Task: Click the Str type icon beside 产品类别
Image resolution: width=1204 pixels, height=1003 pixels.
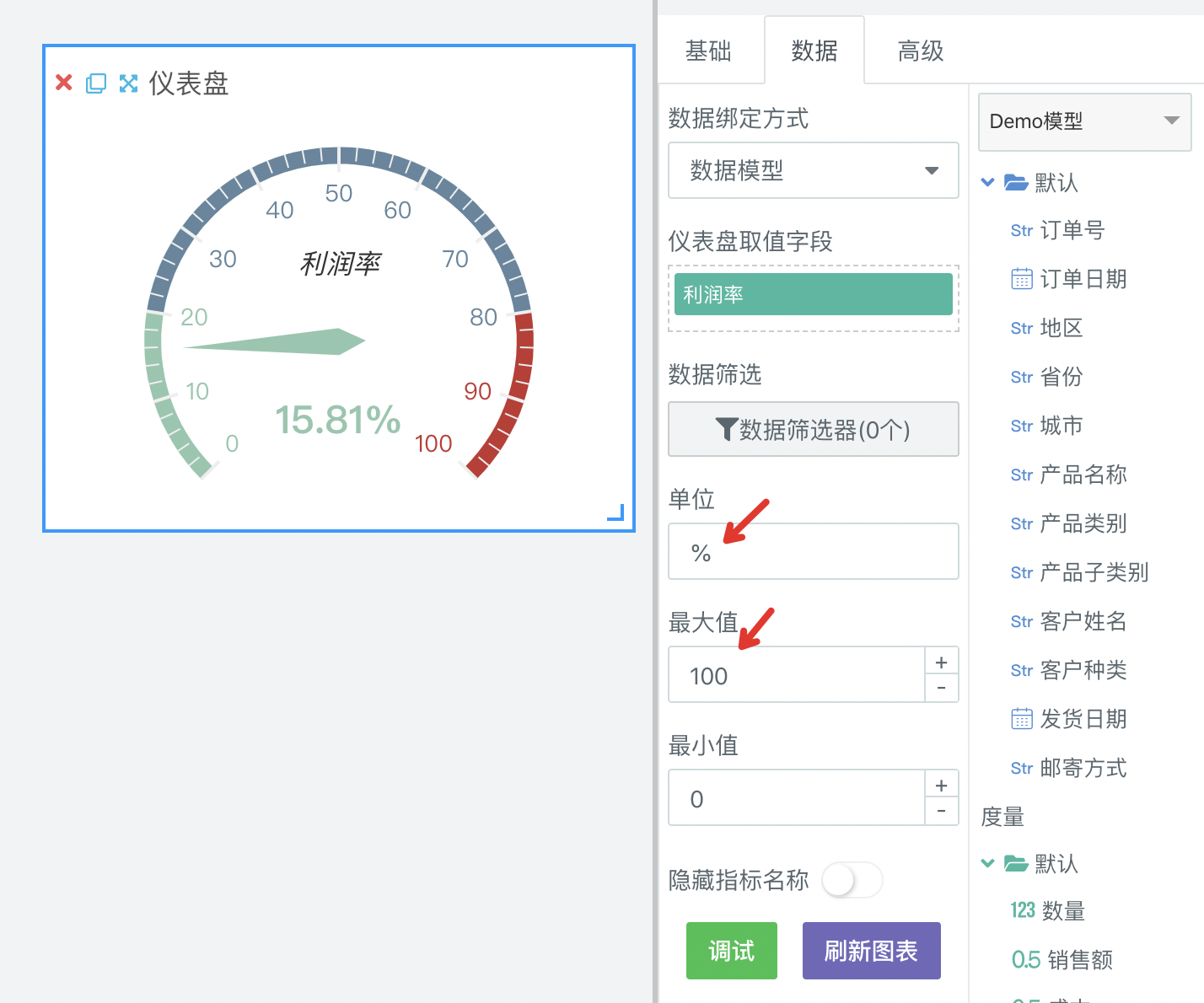Action: click(x=1022, y=524)
